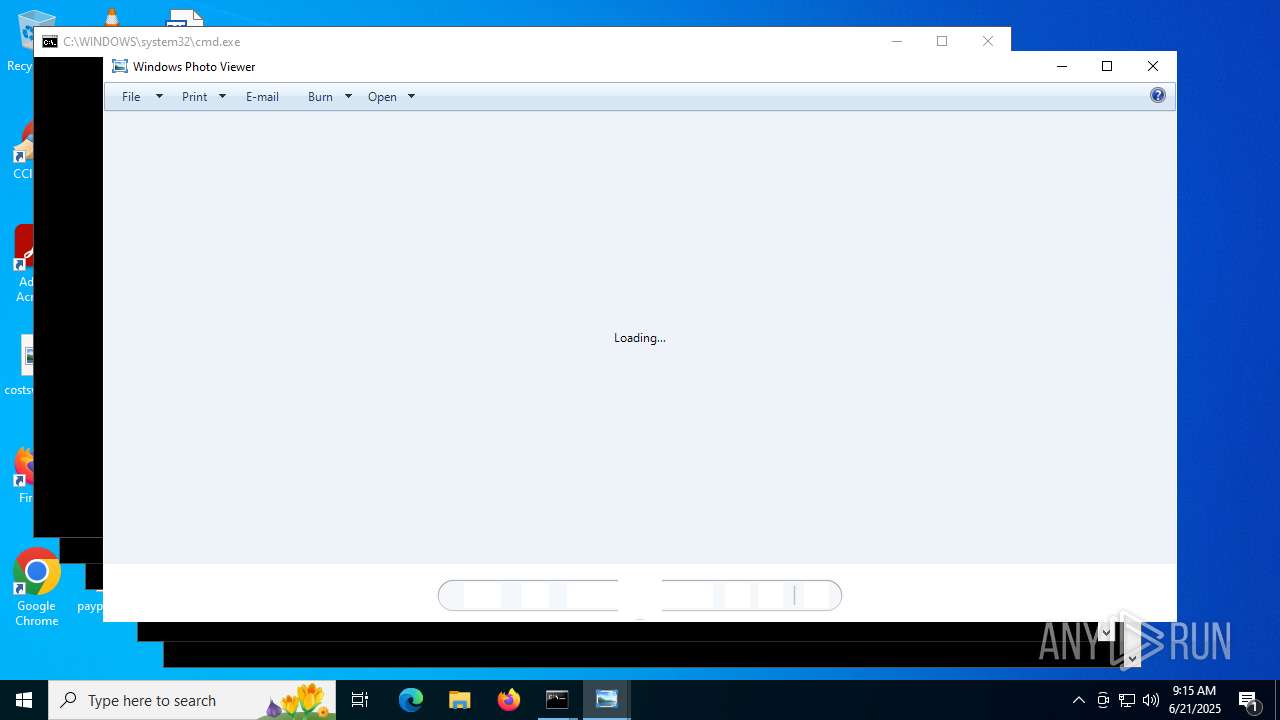
Task: Launch Firefox from the taskbar
Action: click(509, 700)
